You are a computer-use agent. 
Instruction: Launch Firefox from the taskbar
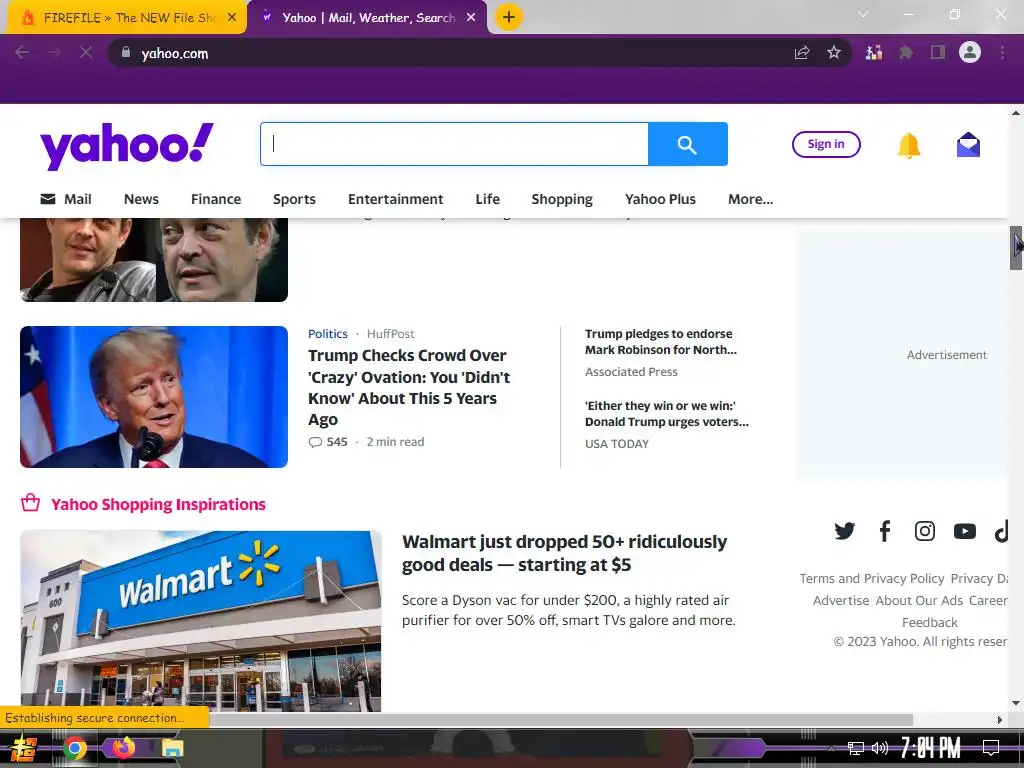123,746
